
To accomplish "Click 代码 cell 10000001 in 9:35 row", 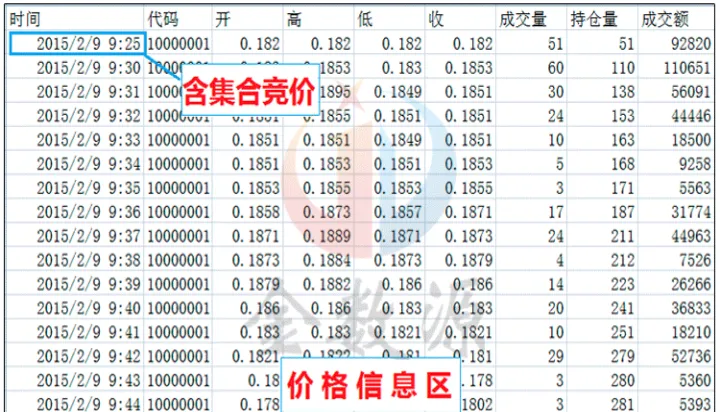I will point(178,188).
